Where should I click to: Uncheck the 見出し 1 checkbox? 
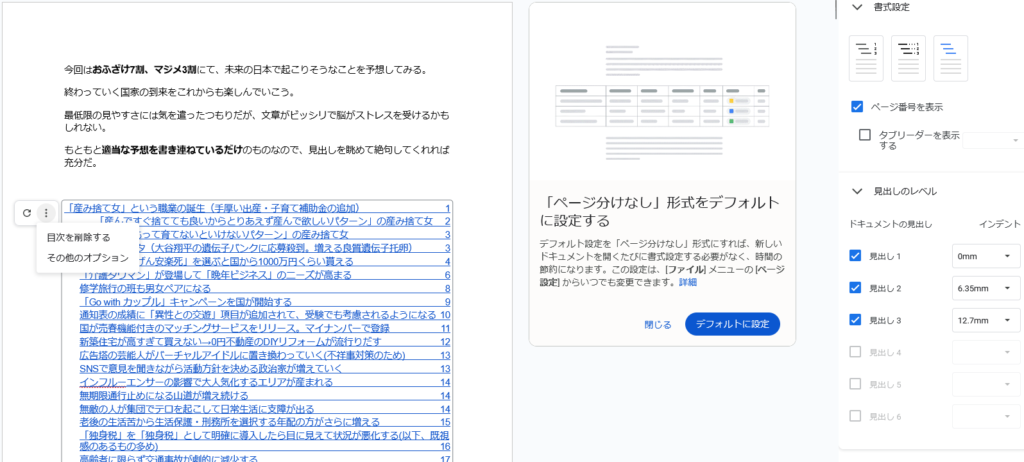(x=855, y=256)
